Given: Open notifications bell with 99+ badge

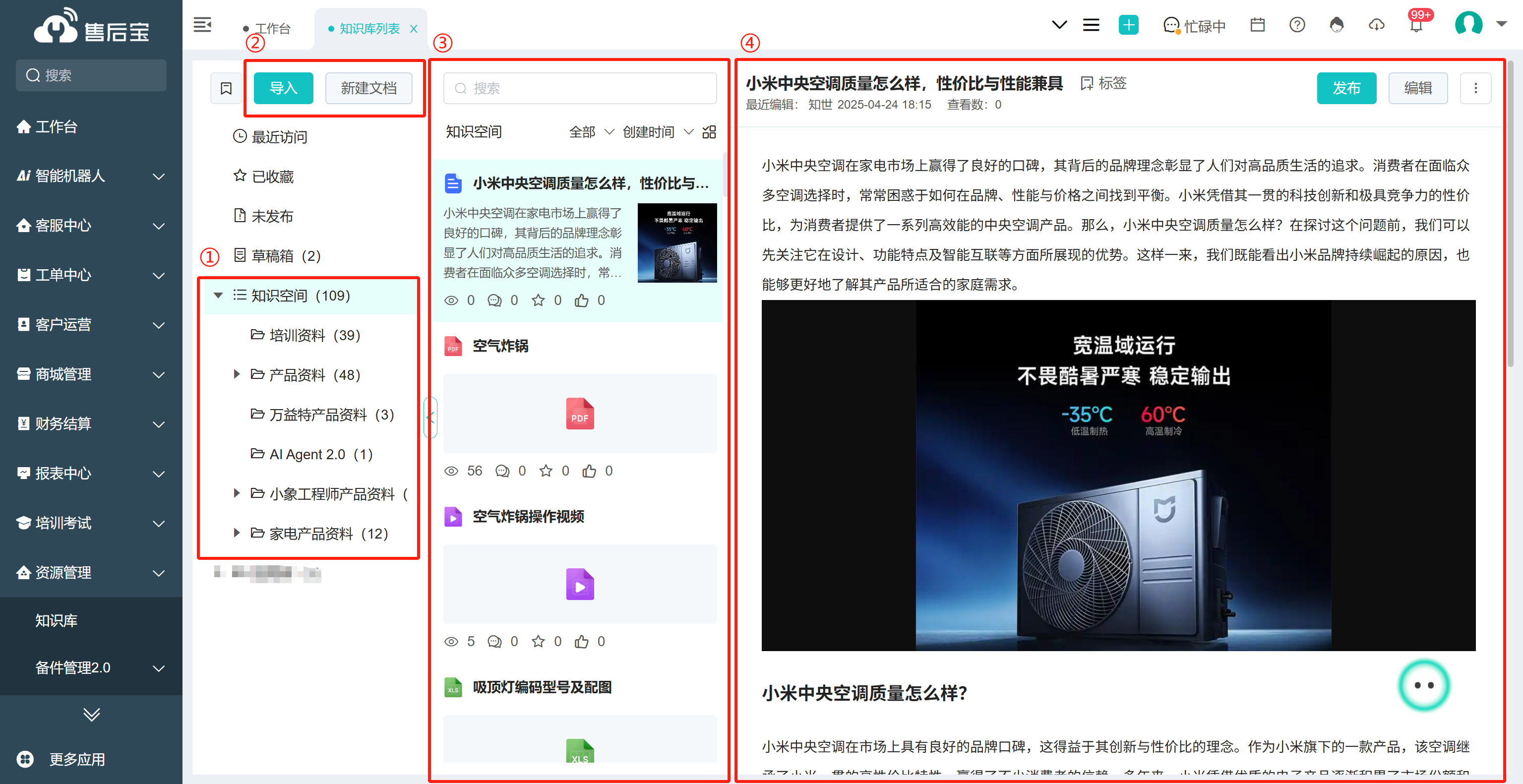Looking at the screenshot, I should [x=1416, y=24].
